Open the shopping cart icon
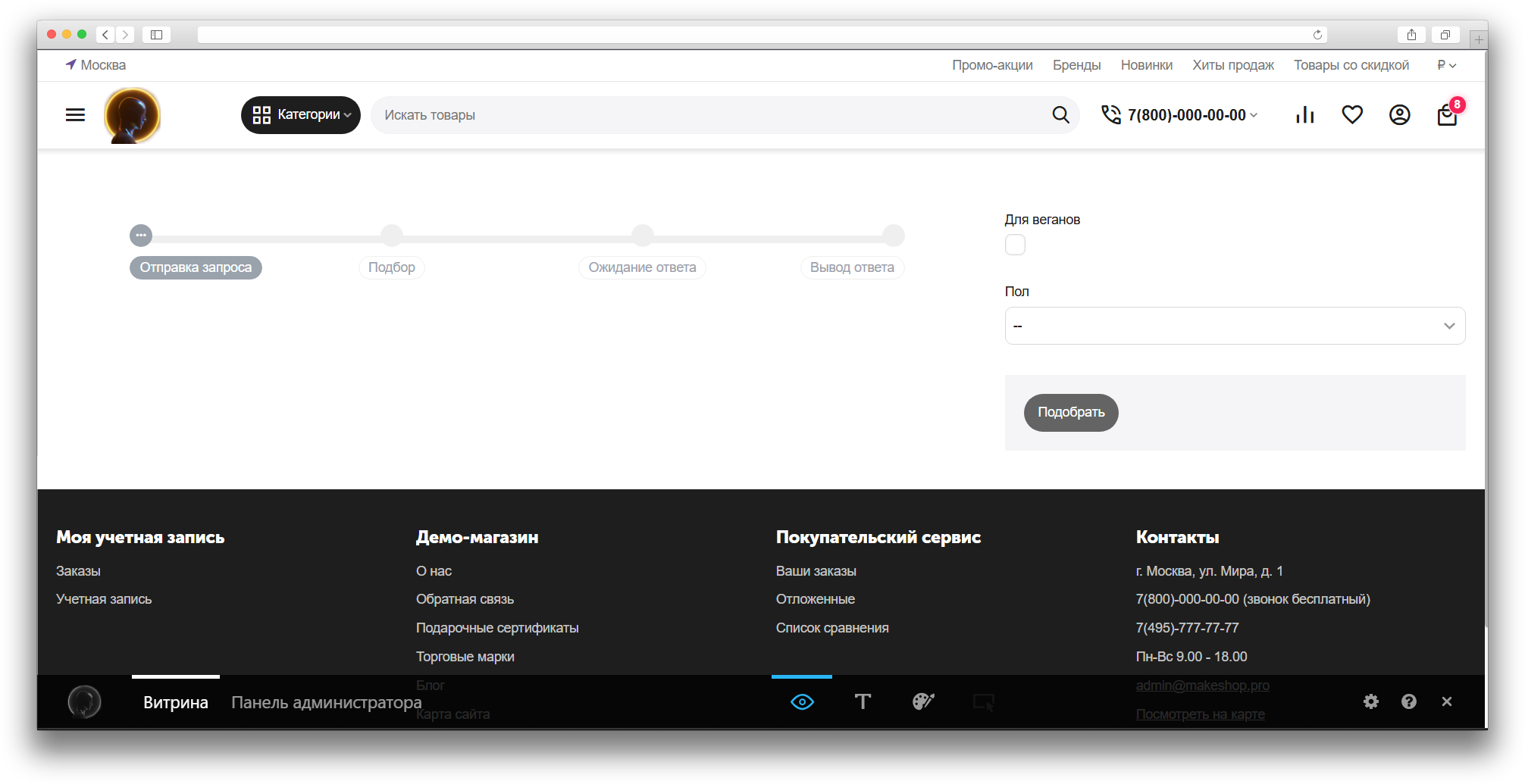The image size is (1525, 784). (1447, 116)
